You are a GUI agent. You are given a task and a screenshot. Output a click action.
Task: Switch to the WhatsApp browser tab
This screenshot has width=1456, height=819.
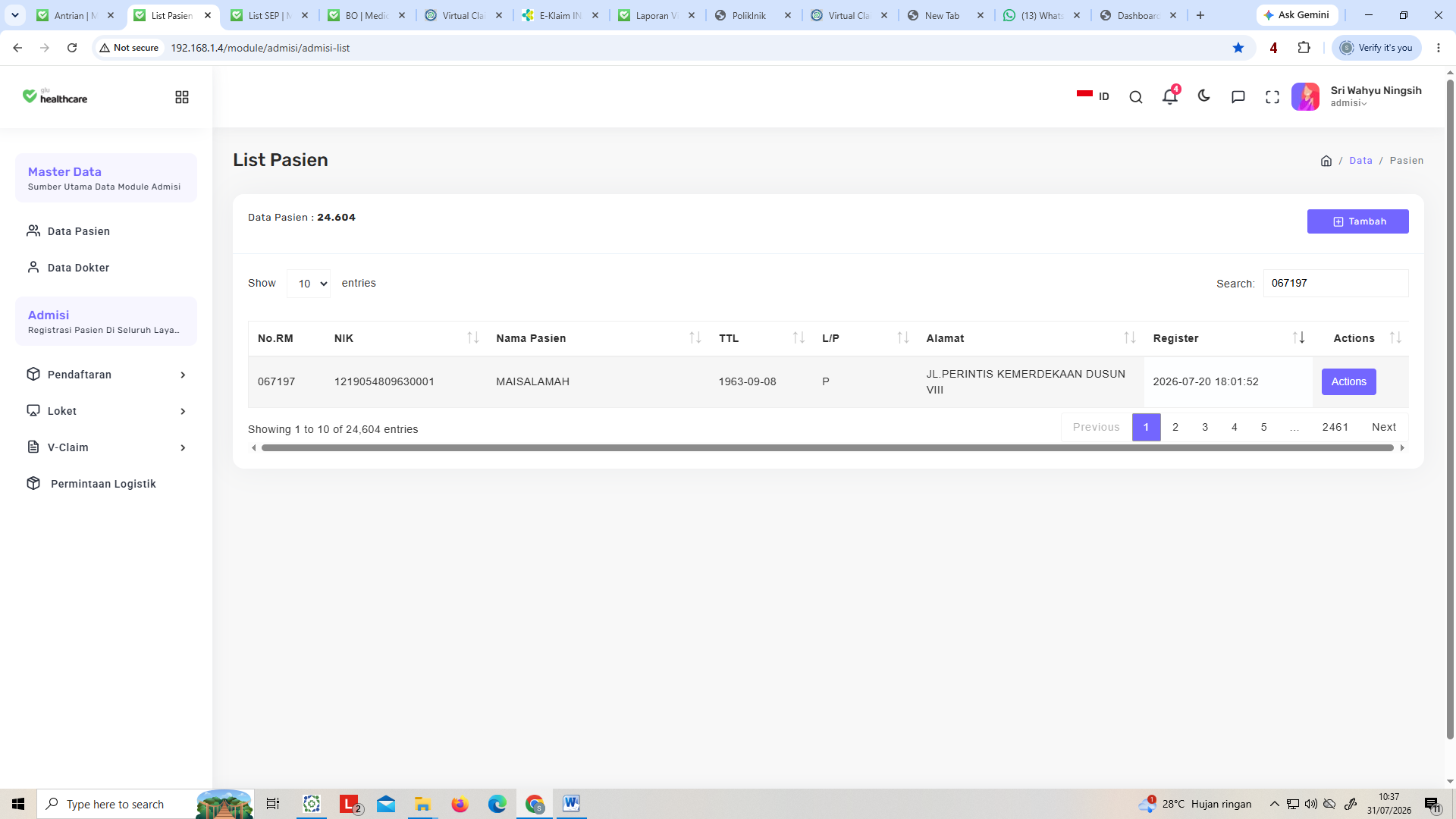tap(1042, 15)
